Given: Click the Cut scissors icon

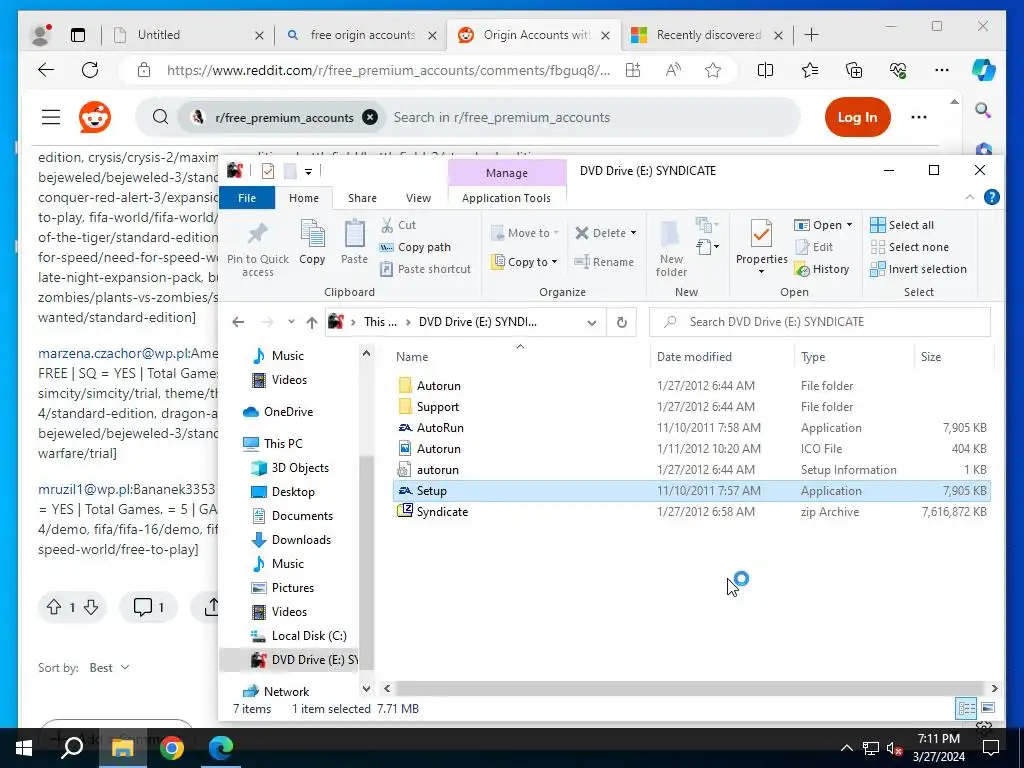Looking at the screenshot, I should tap(387, 225).
